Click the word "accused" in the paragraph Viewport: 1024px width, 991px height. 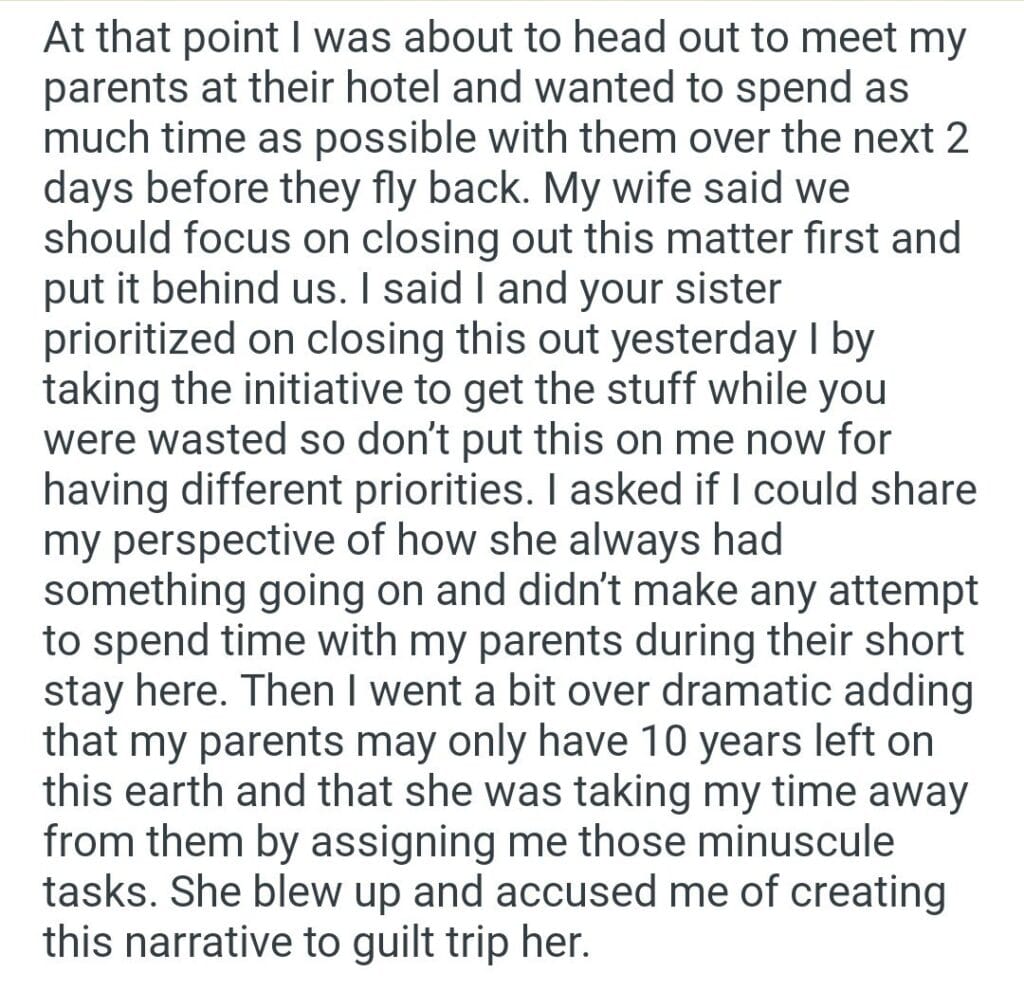[x=502, y=893]
